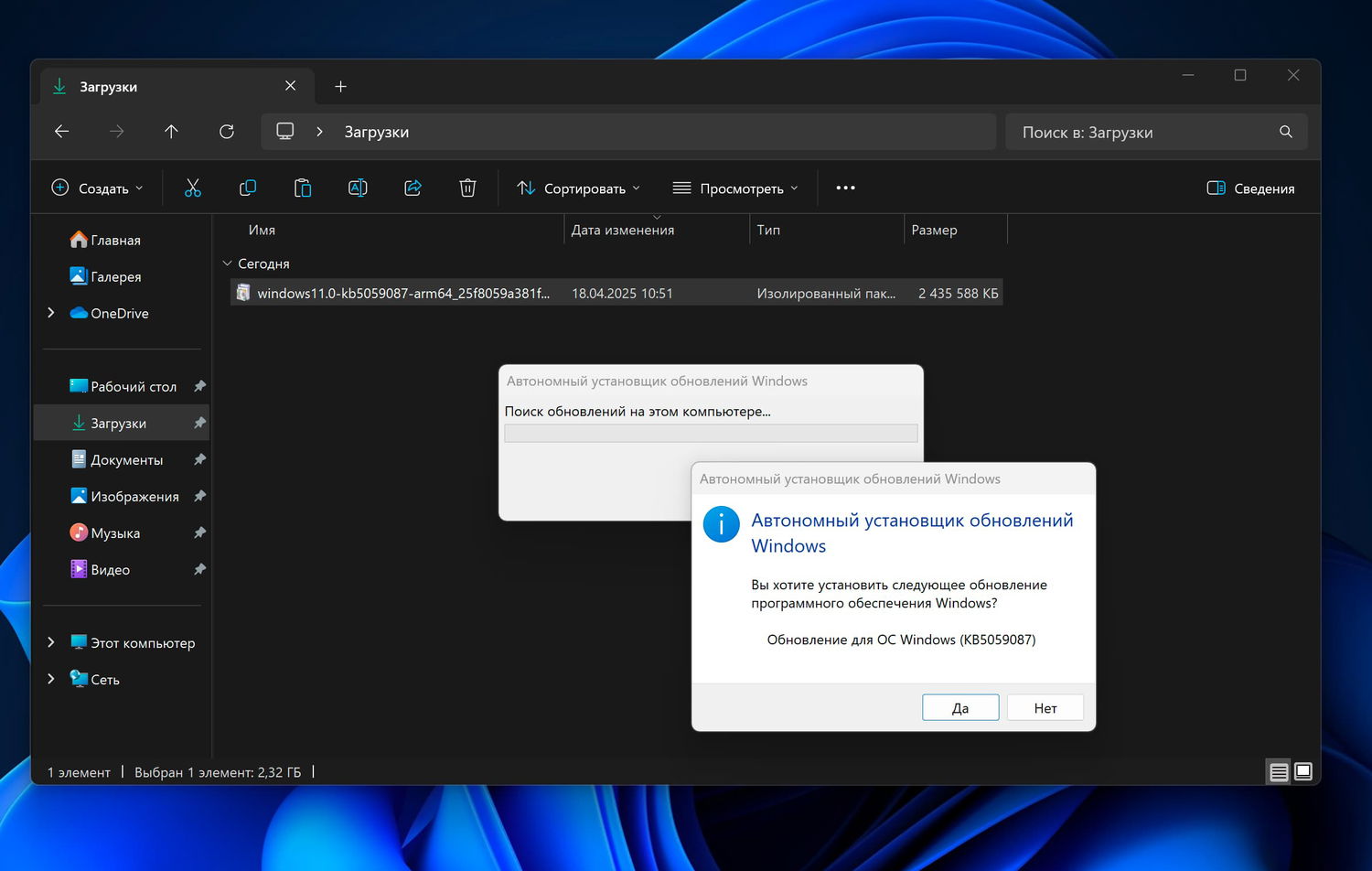Image resolution: width=1372 pixels, height=871 pixels.
Task: Click the Copy icon in toolbar
Action: (247, 188)
